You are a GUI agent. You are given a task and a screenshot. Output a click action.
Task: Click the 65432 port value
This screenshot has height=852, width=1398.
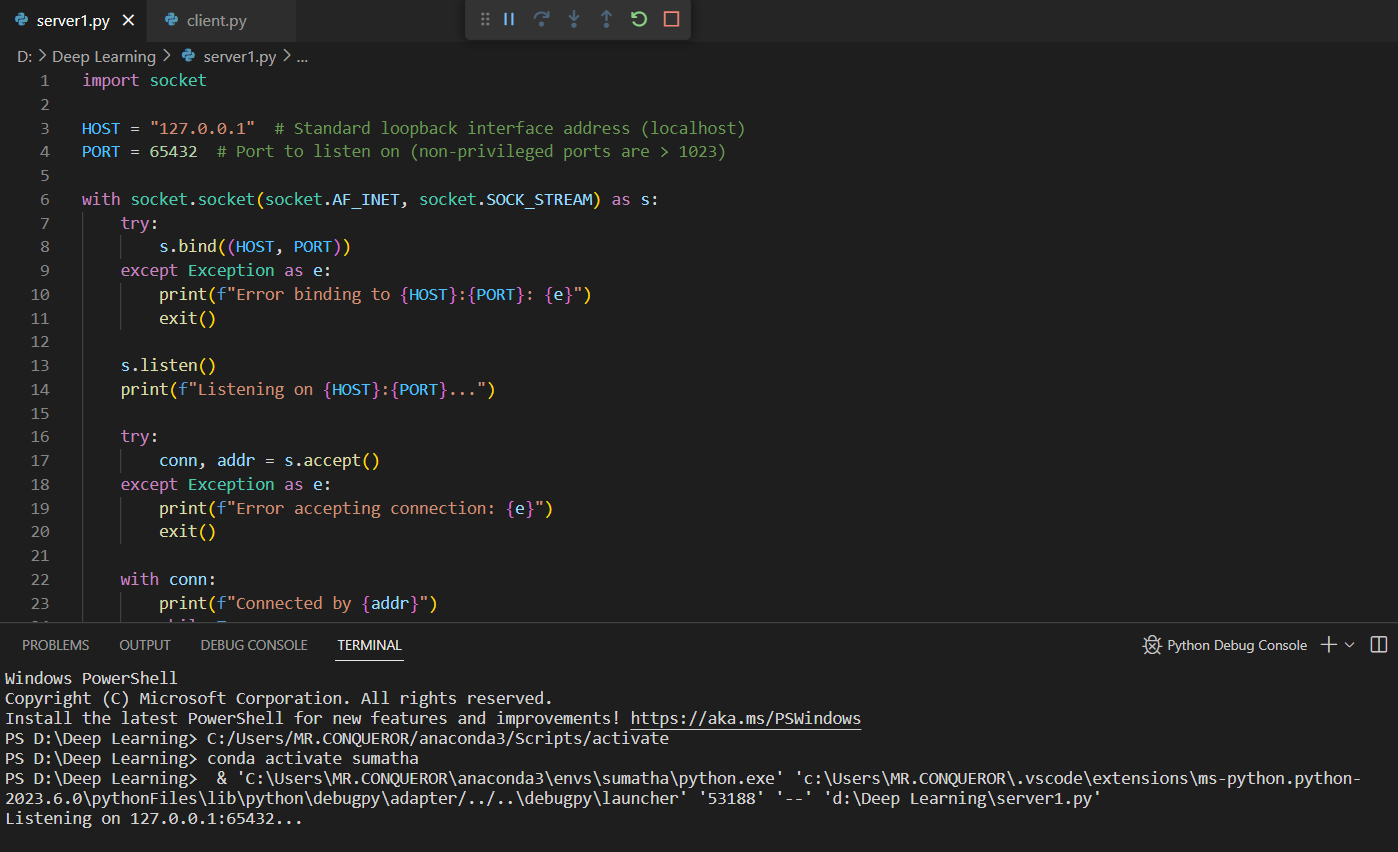pyautogui.click(x=173, y=151)
